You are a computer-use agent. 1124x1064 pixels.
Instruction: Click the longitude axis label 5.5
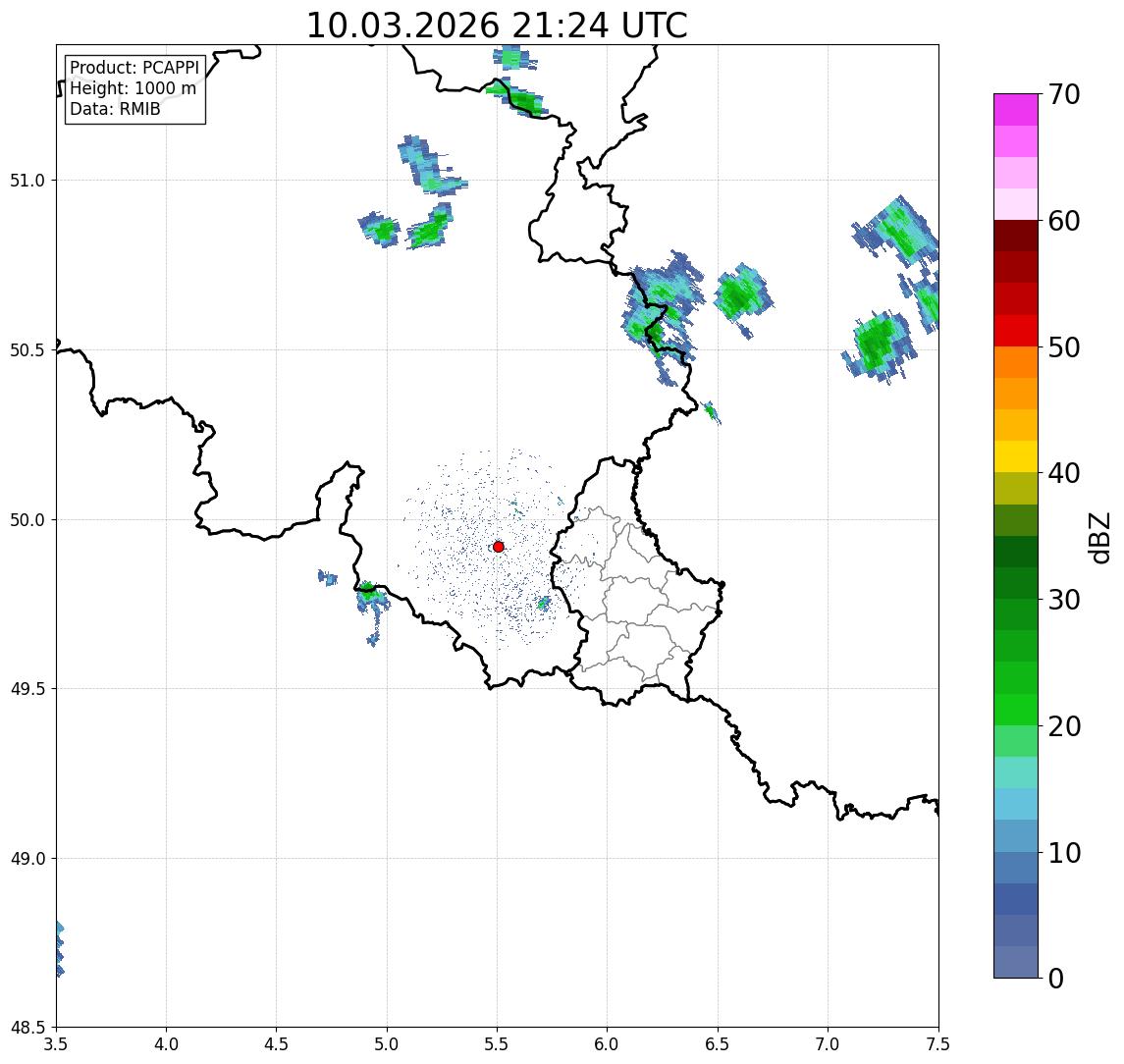click(x=497, y=1044)
